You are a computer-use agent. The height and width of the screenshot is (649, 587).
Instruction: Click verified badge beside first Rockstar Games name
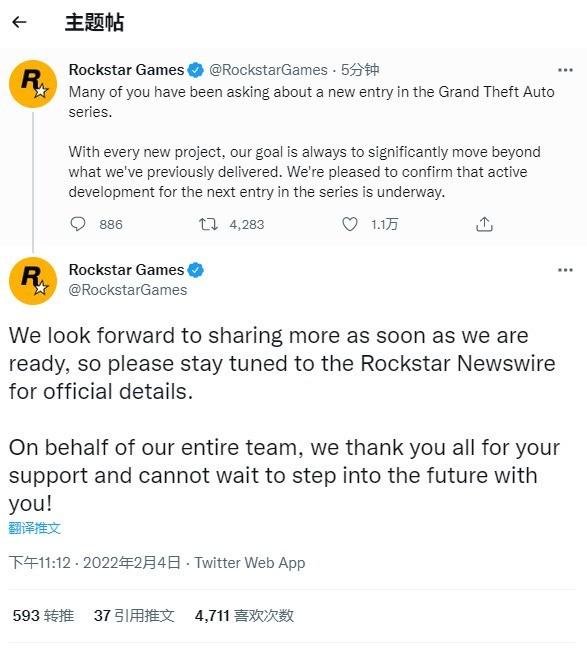195,70
